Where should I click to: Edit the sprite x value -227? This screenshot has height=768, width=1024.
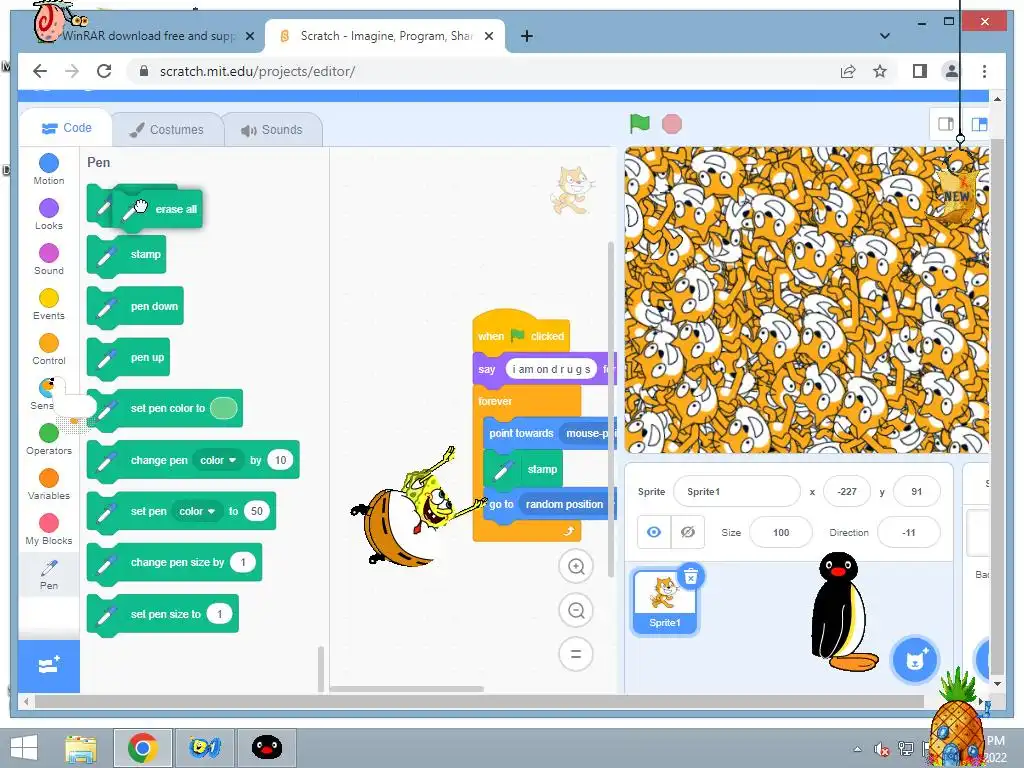tap(847, 492)
